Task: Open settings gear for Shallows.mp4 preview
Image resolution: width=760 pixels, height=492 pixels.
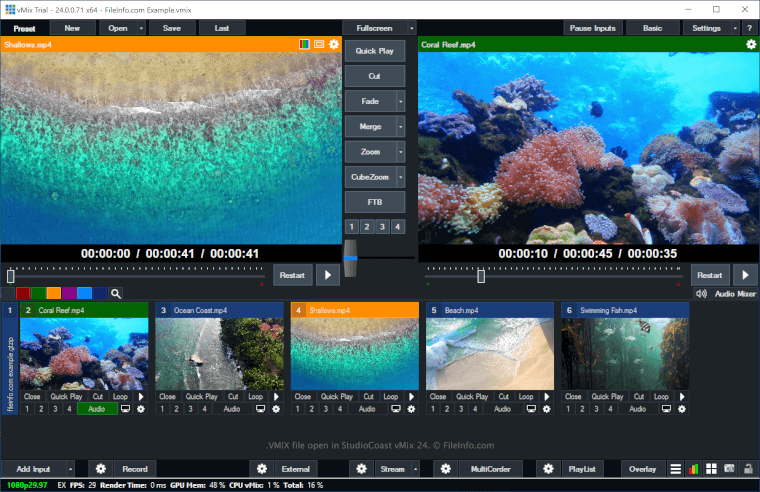Action: 334,45
